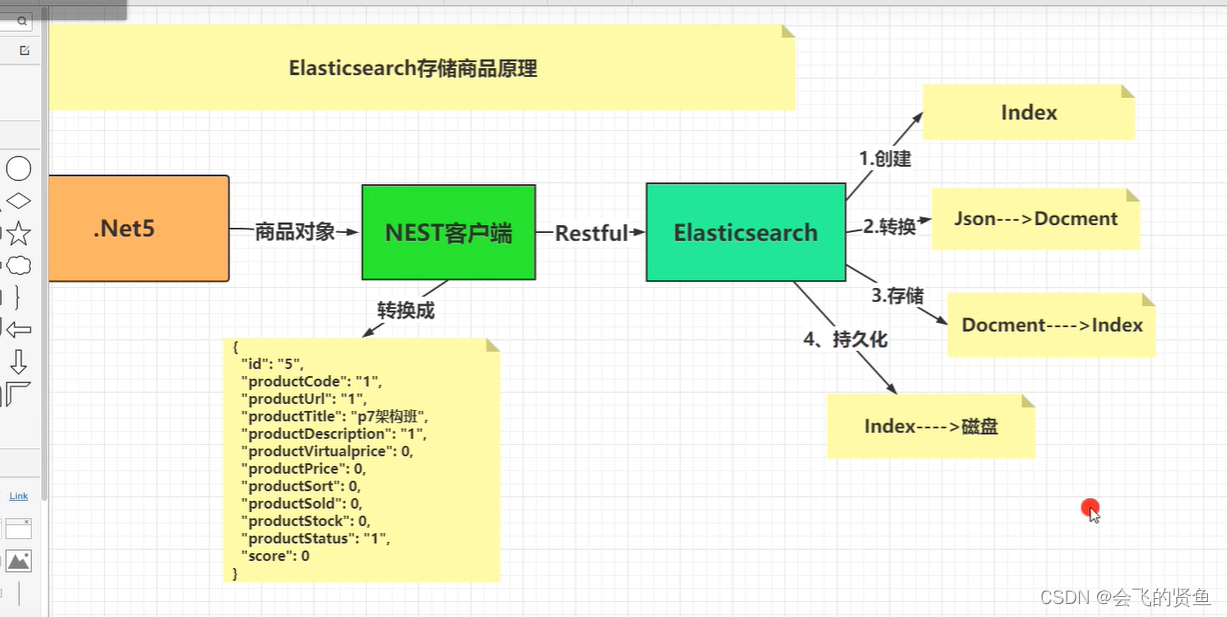Select the dialog window shape with X
Image resolution: width=1227 pixels, height=617 pixels.
pyautogui.click(x=17, y=528)
